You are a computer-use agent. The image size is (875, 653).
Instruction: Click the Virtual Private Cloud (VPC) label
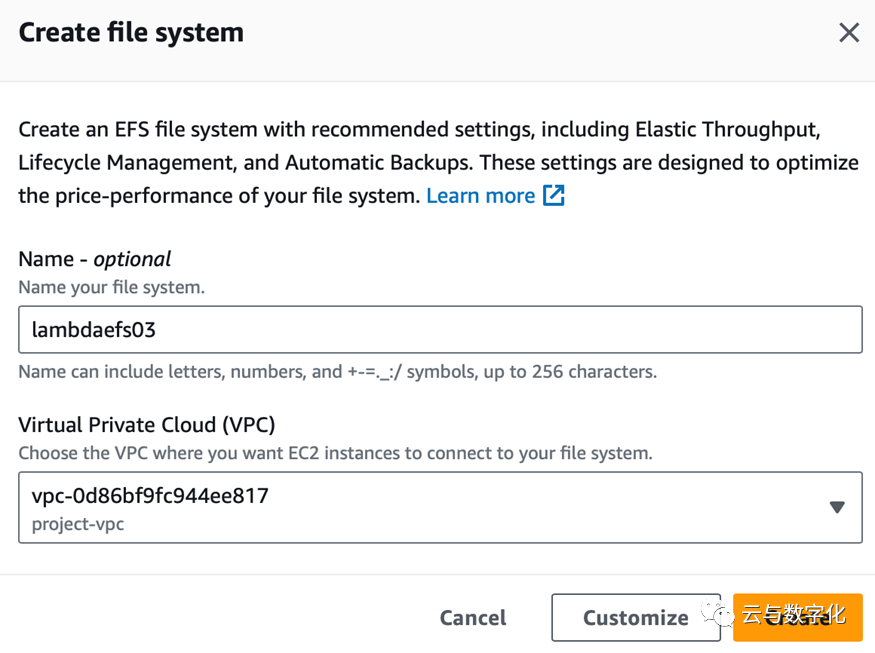click(x=147, y=424)
